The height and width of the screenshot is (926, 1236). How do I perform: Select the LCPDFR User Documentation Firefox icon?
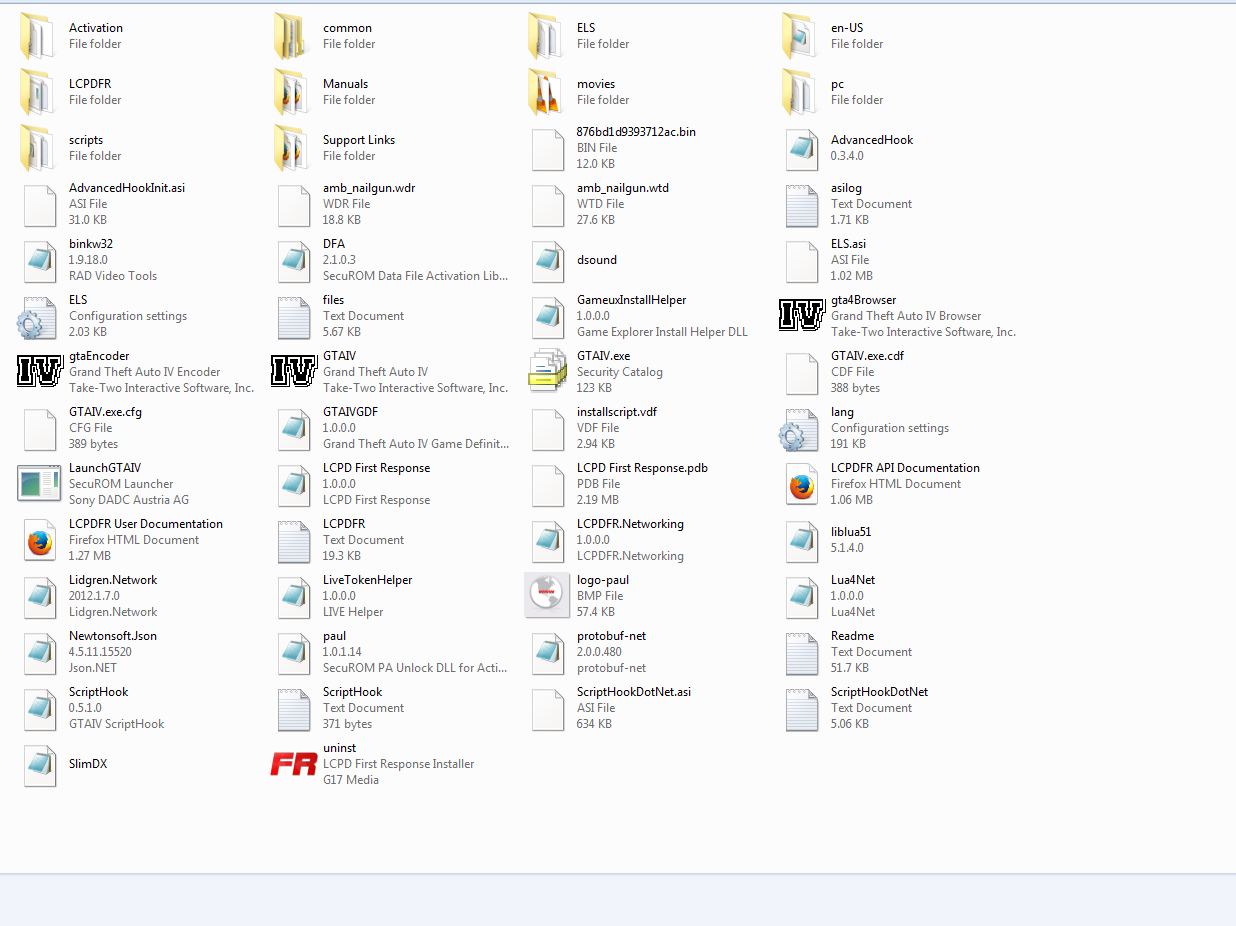coord(40,539)
